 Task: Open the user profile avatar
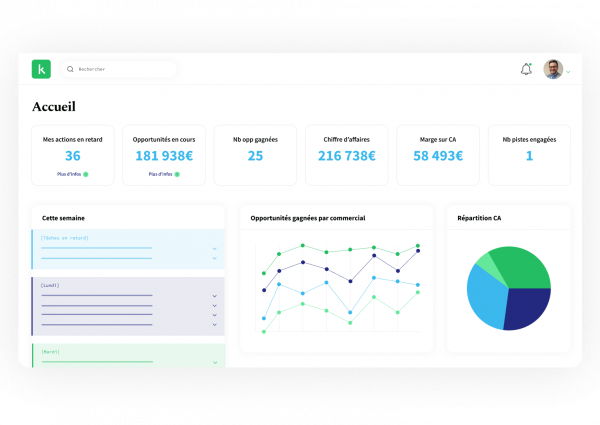(553, 69)
